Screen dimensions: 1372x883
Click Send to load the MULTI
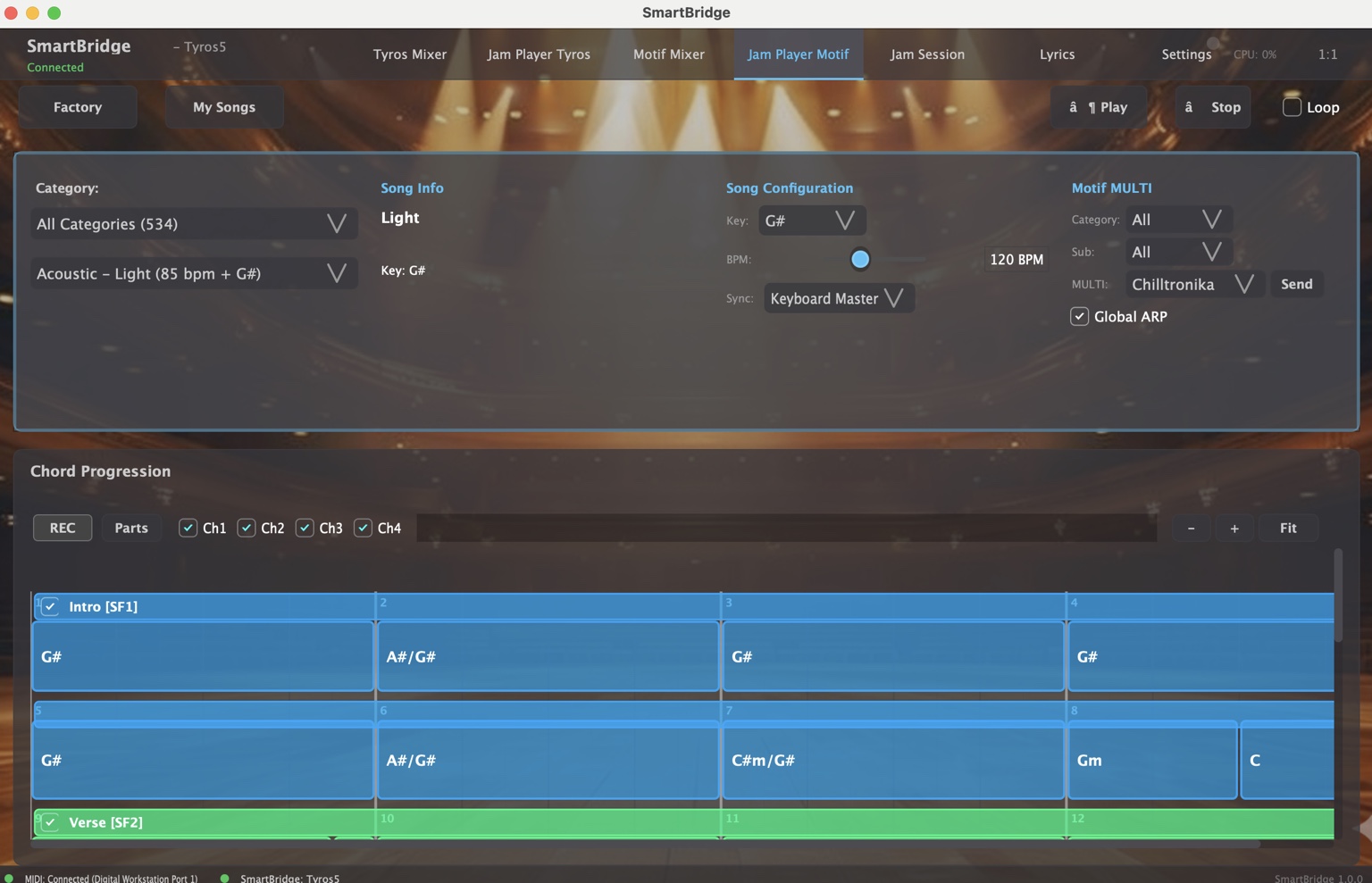click(1297, 284)
